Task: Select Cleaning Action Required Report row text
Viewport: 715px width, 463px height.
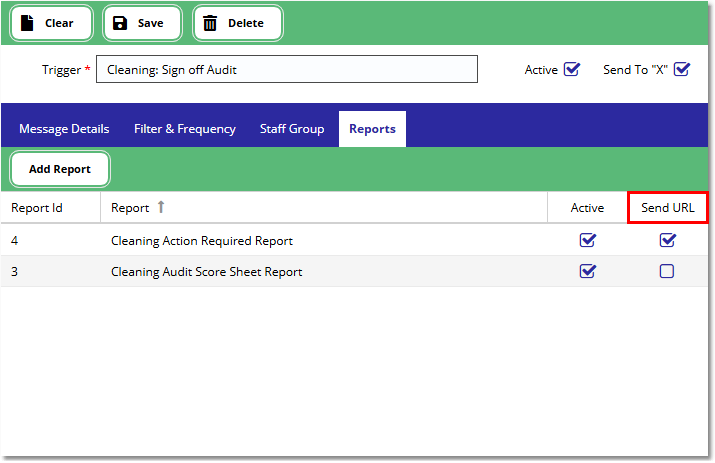Action: click(x=202, y=241)
